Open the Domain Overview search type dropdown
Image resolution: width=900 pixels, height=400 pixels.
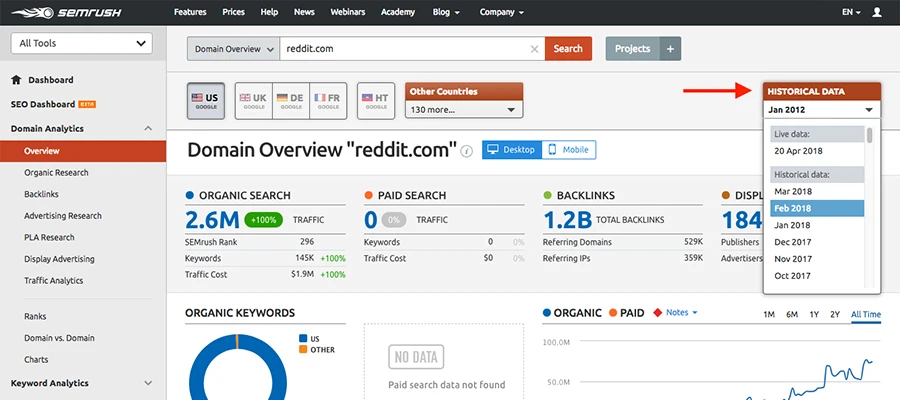pyautogui.click(x=232, y=49)
